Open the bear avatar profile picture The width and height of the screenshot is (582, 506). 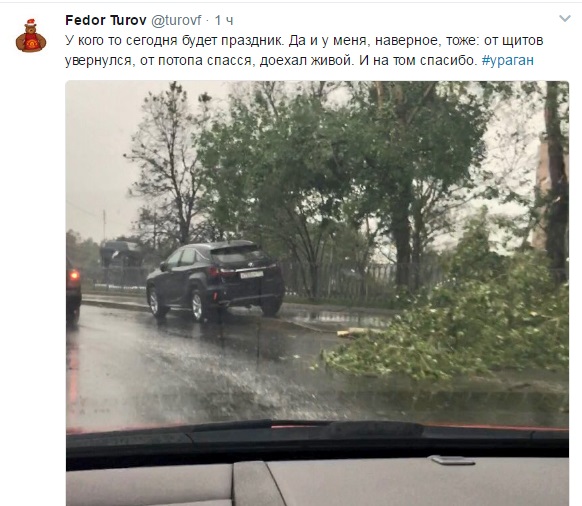pyautogui.click(x=31, y=36)
